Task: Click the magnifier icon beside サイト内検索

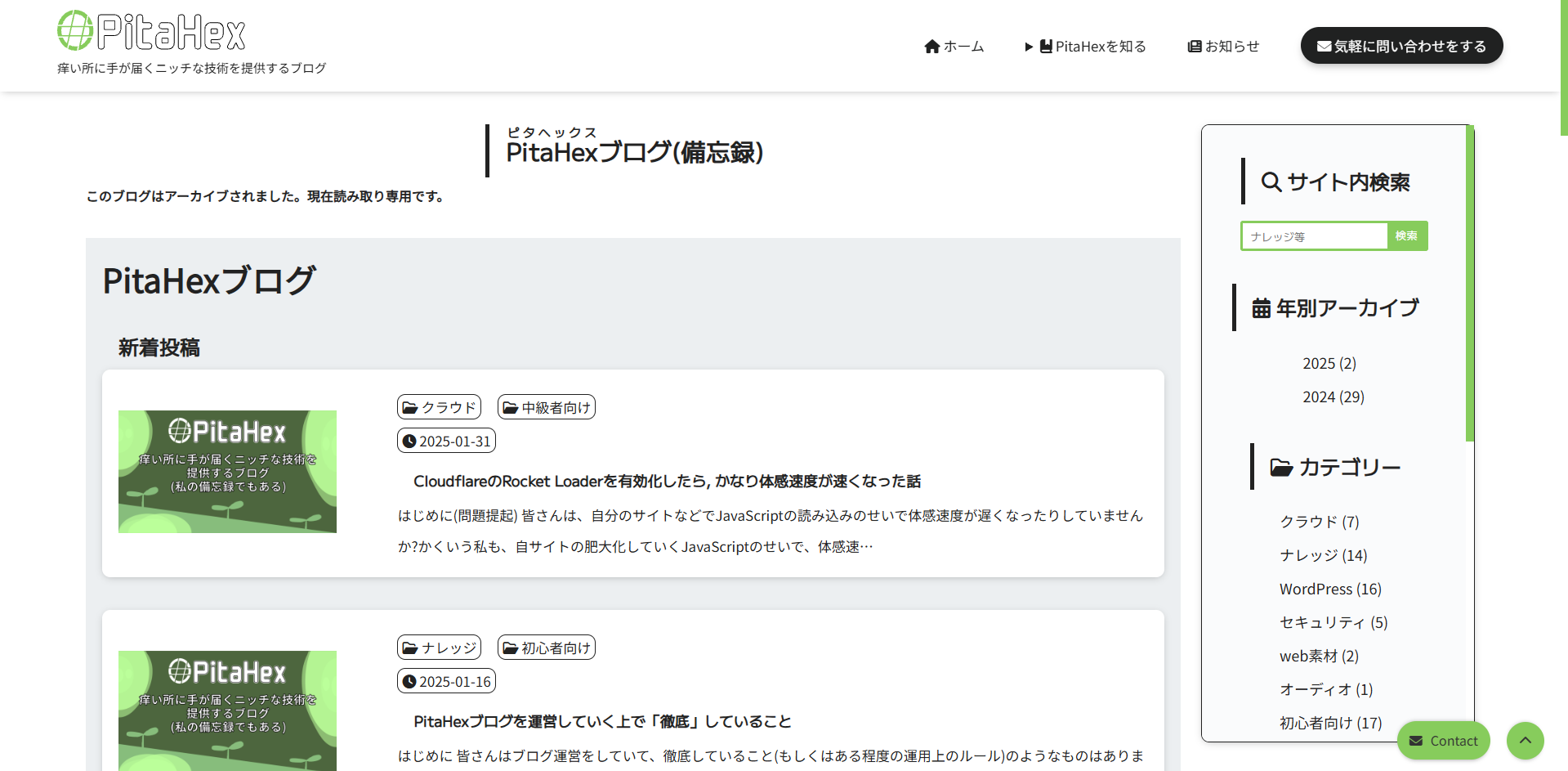Action: coord(1271,182)
